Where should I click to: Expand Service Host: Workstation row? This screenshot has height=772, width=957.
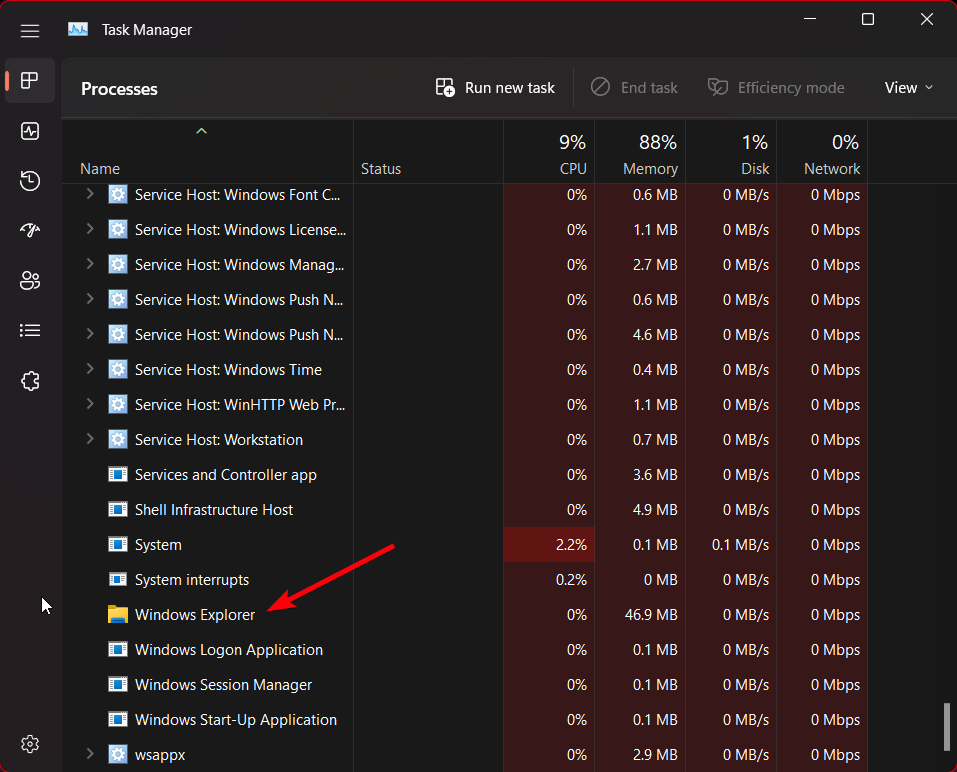point(90,439)
